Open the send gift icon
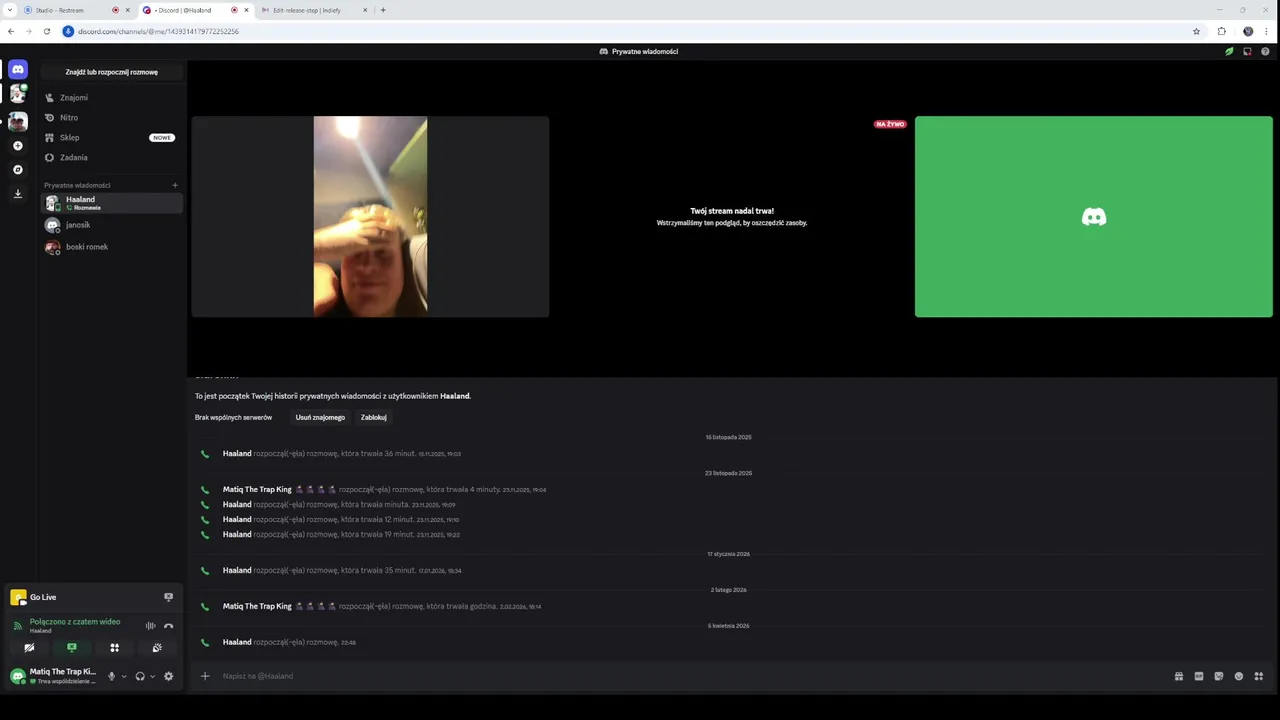This screenshot has height=720, width=1280. point(1179,676)
